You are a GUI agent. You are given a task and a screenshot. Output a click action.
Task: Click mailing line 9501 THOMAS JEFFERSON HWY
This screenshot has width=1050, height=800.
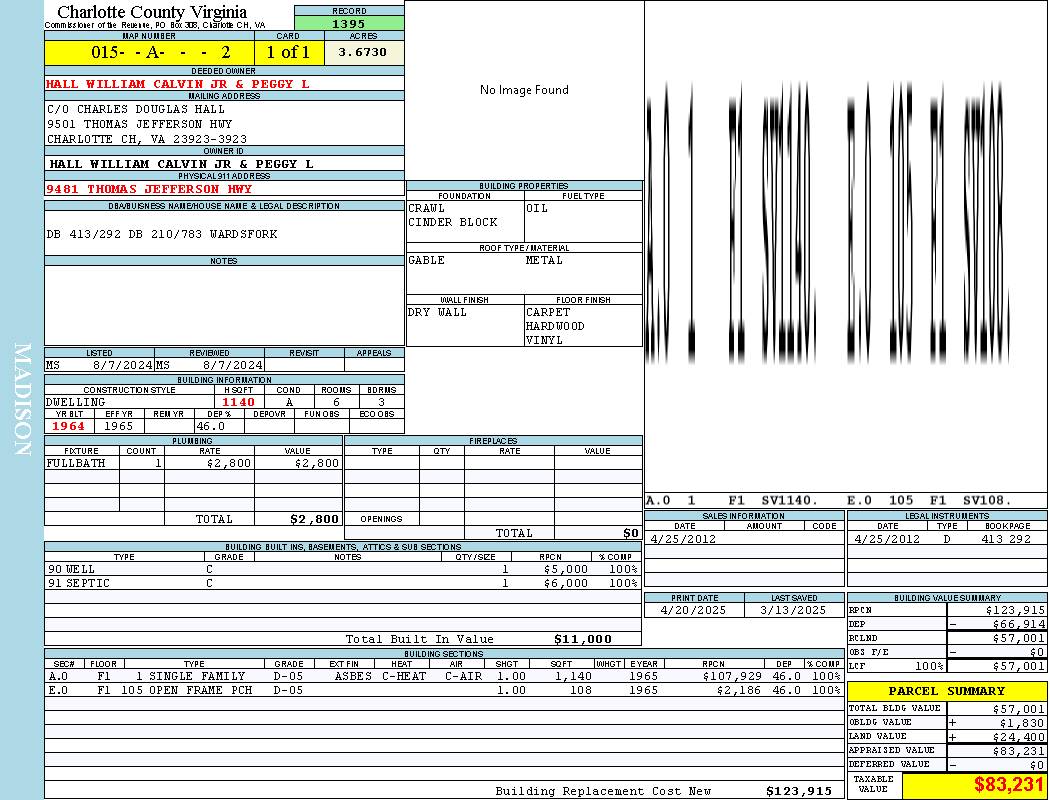tap(139, 124)
